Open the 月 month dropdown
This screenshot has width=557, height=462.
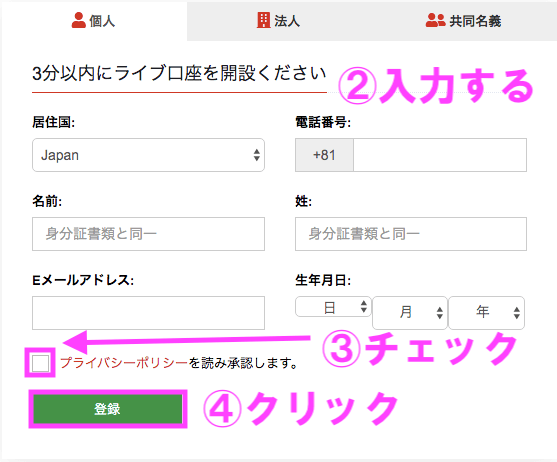pyautogui.click(x=410, y=313)
